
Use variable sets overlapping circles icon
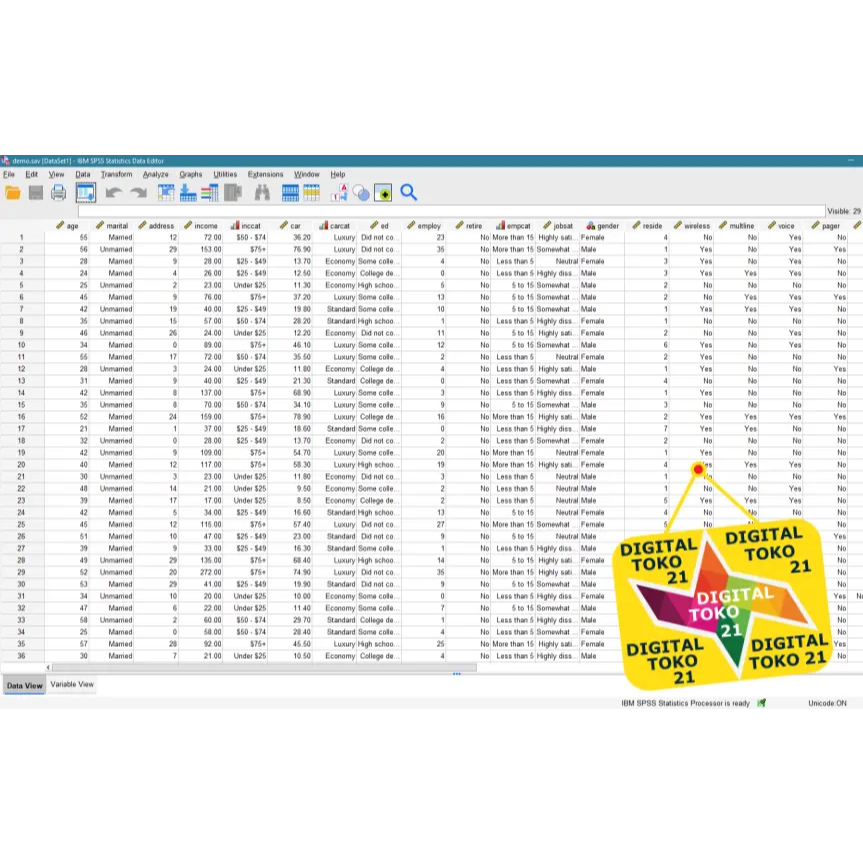(361, 193)
